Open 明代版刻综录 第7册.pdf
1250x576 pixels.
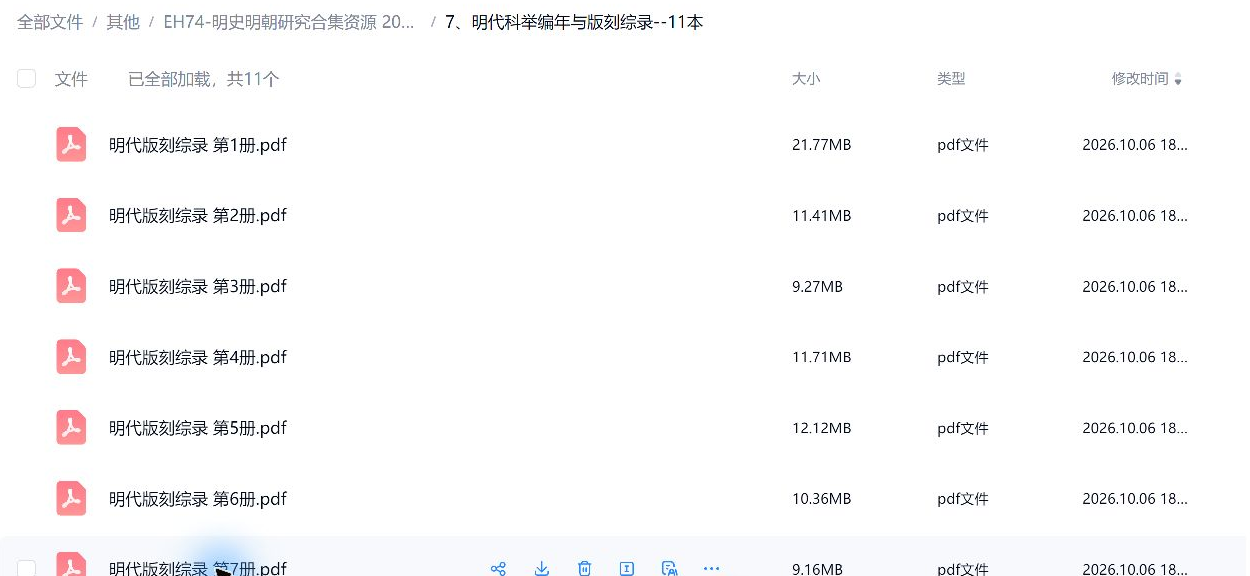[x=198, y=568]
